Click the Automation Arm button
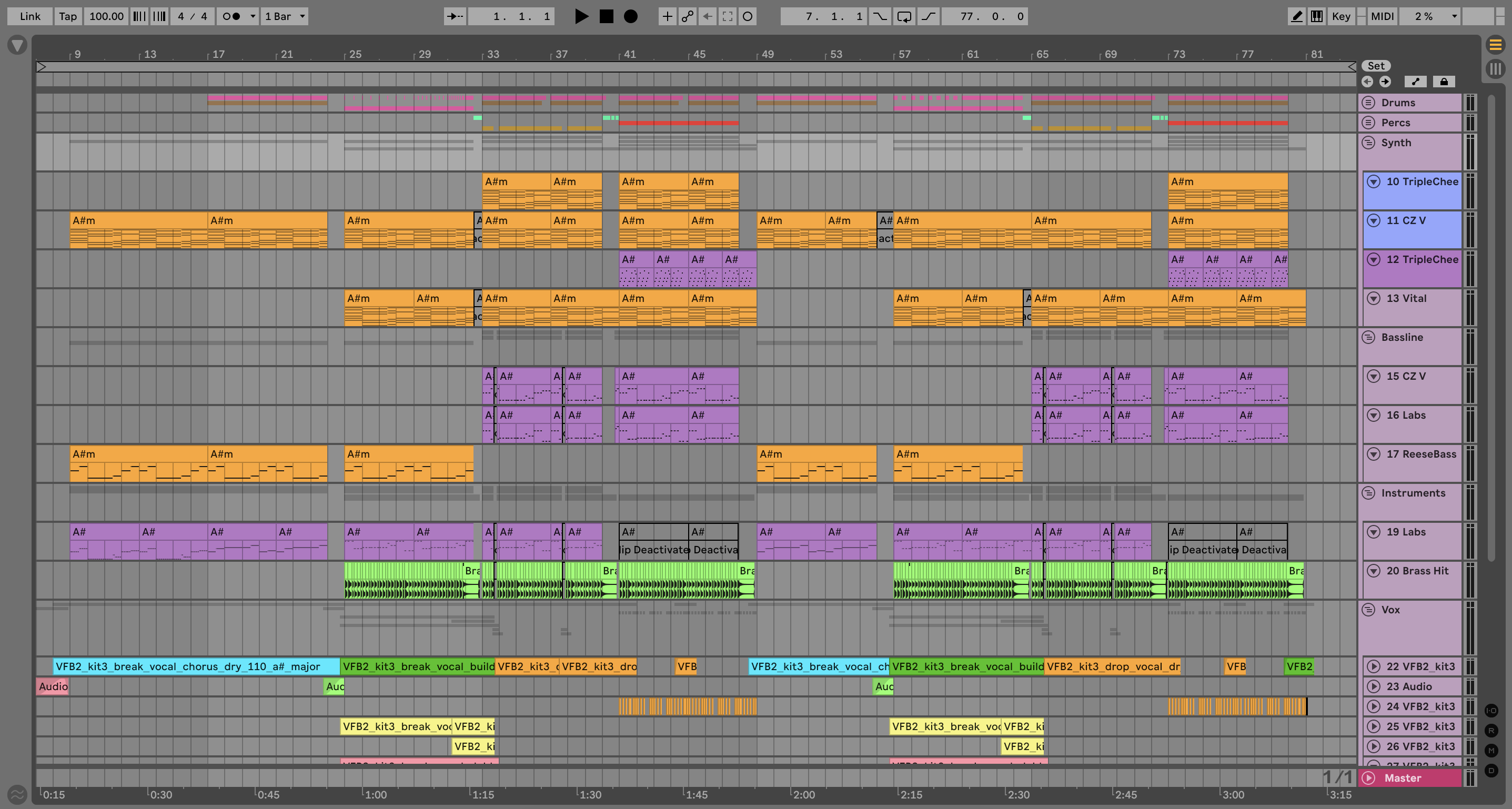 tap(687, 16)
